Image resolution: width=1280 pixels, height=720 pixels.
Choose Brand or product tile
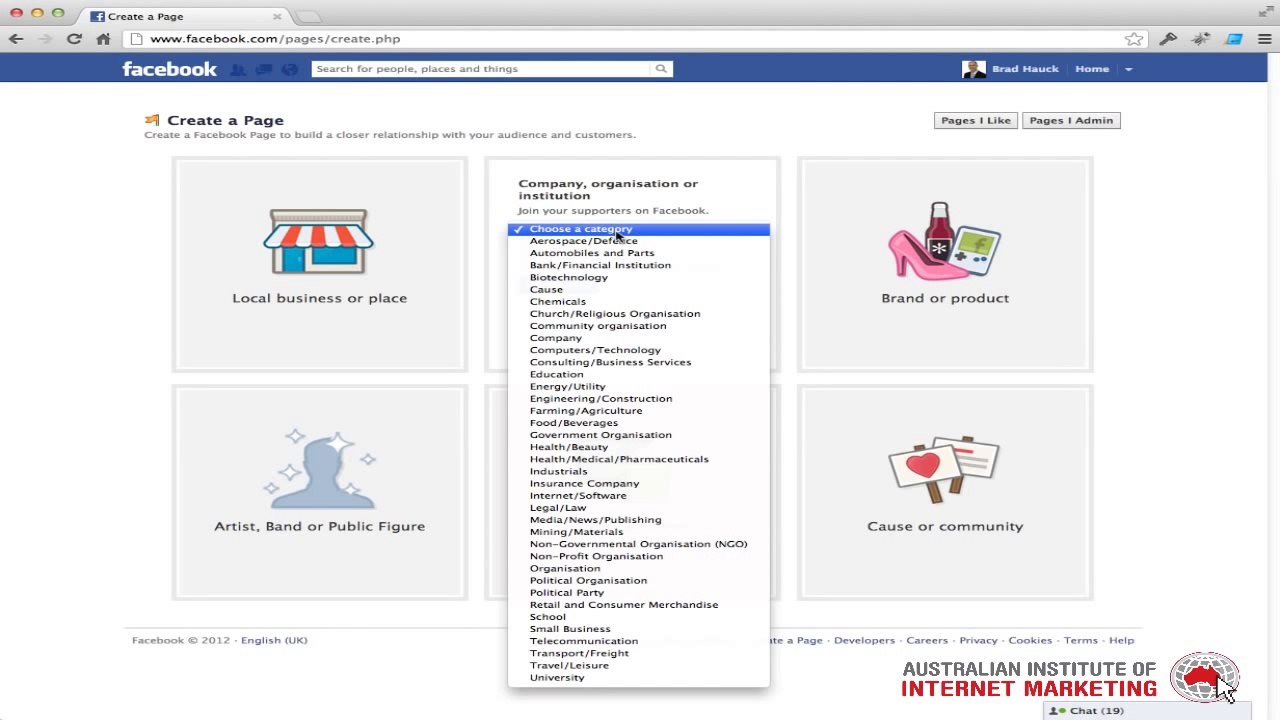click(945, 264)
